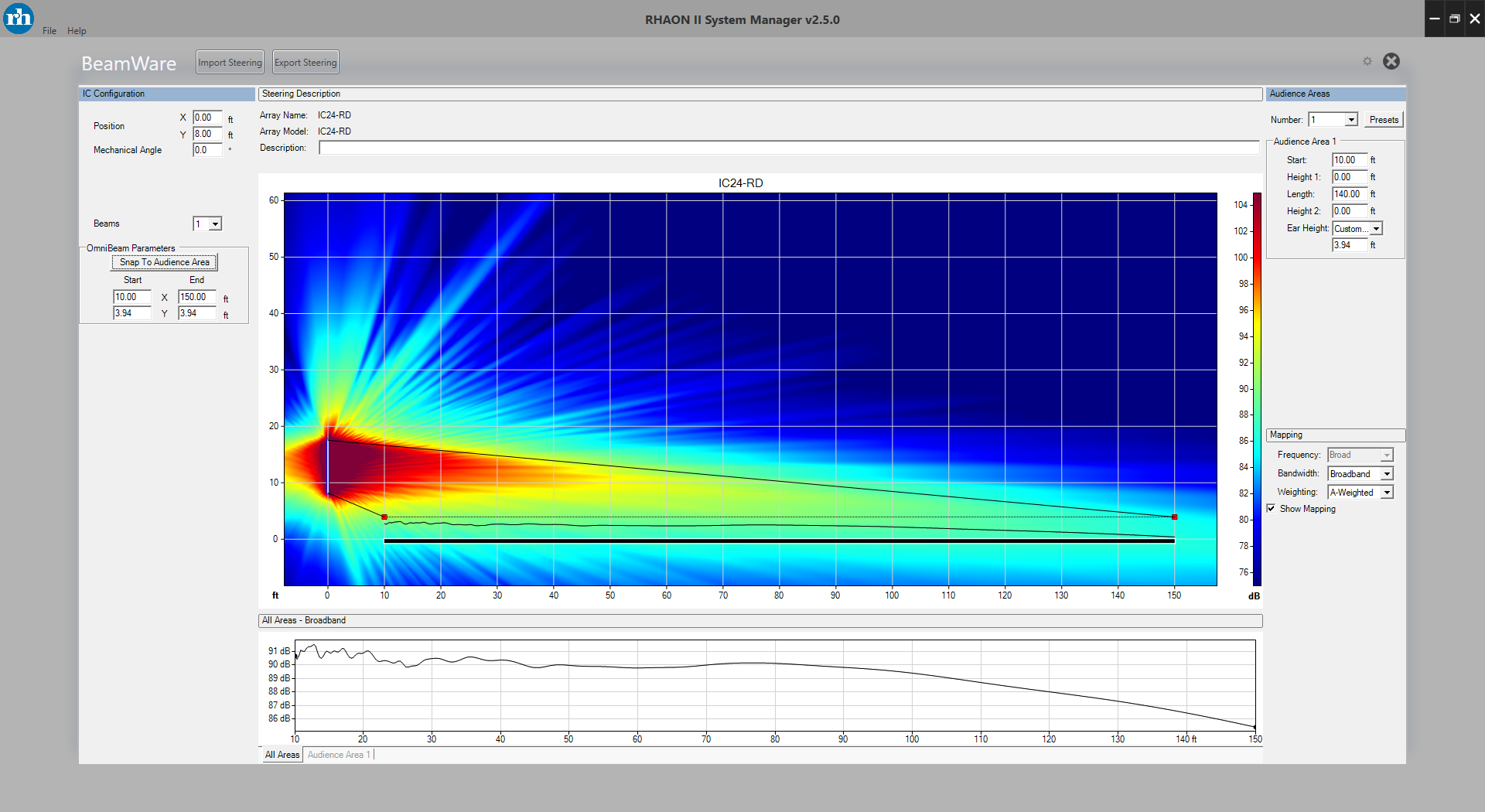Open the BeamWare settings gear

tap(1367, 61)
